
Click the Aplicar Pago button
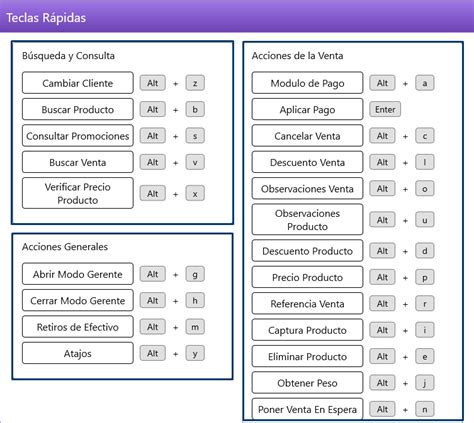pyautogui.click(x=307, y=109)
